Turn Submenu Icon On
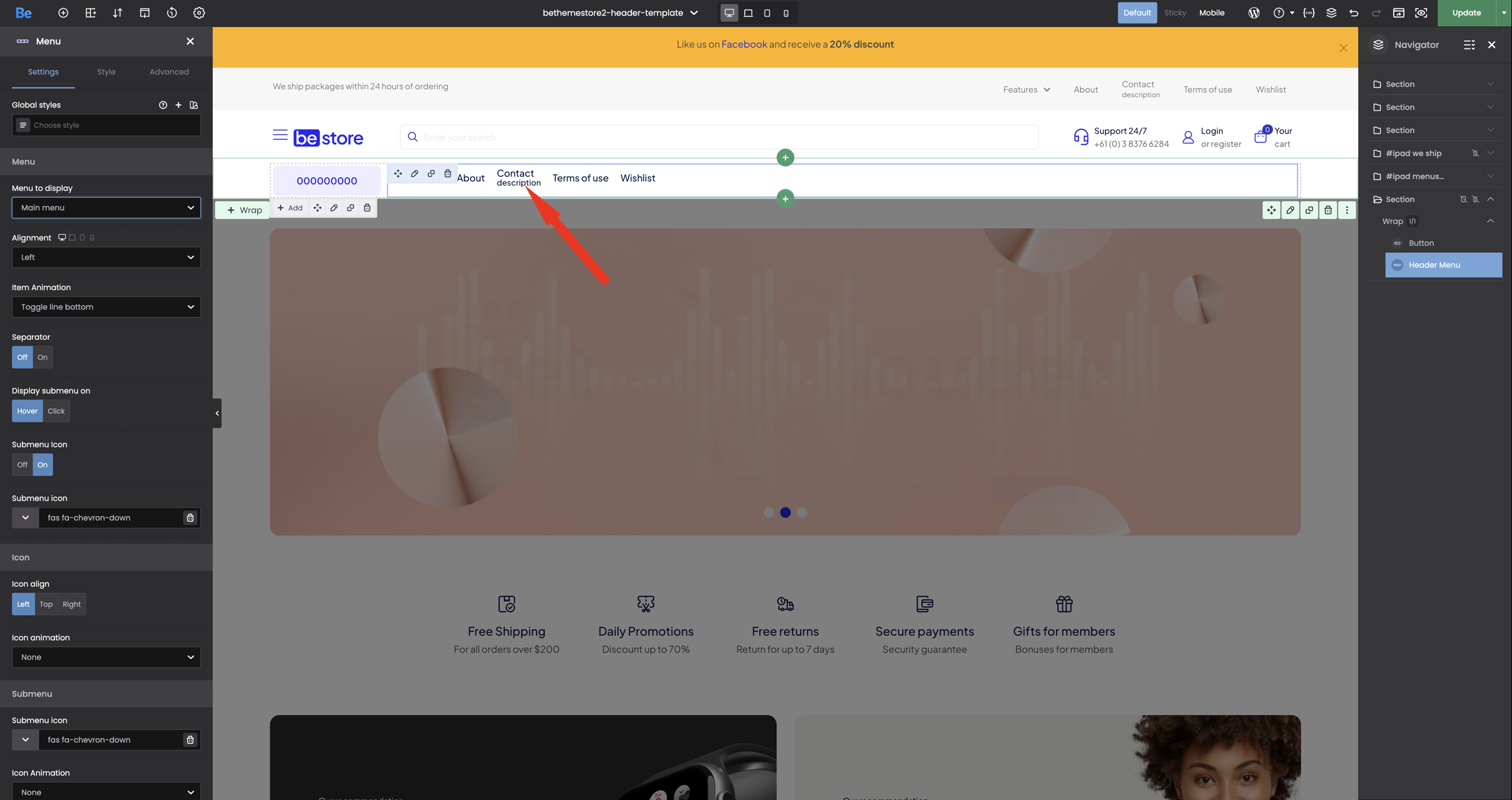Viewport: 1512px width, 800px height. [43, 464]
